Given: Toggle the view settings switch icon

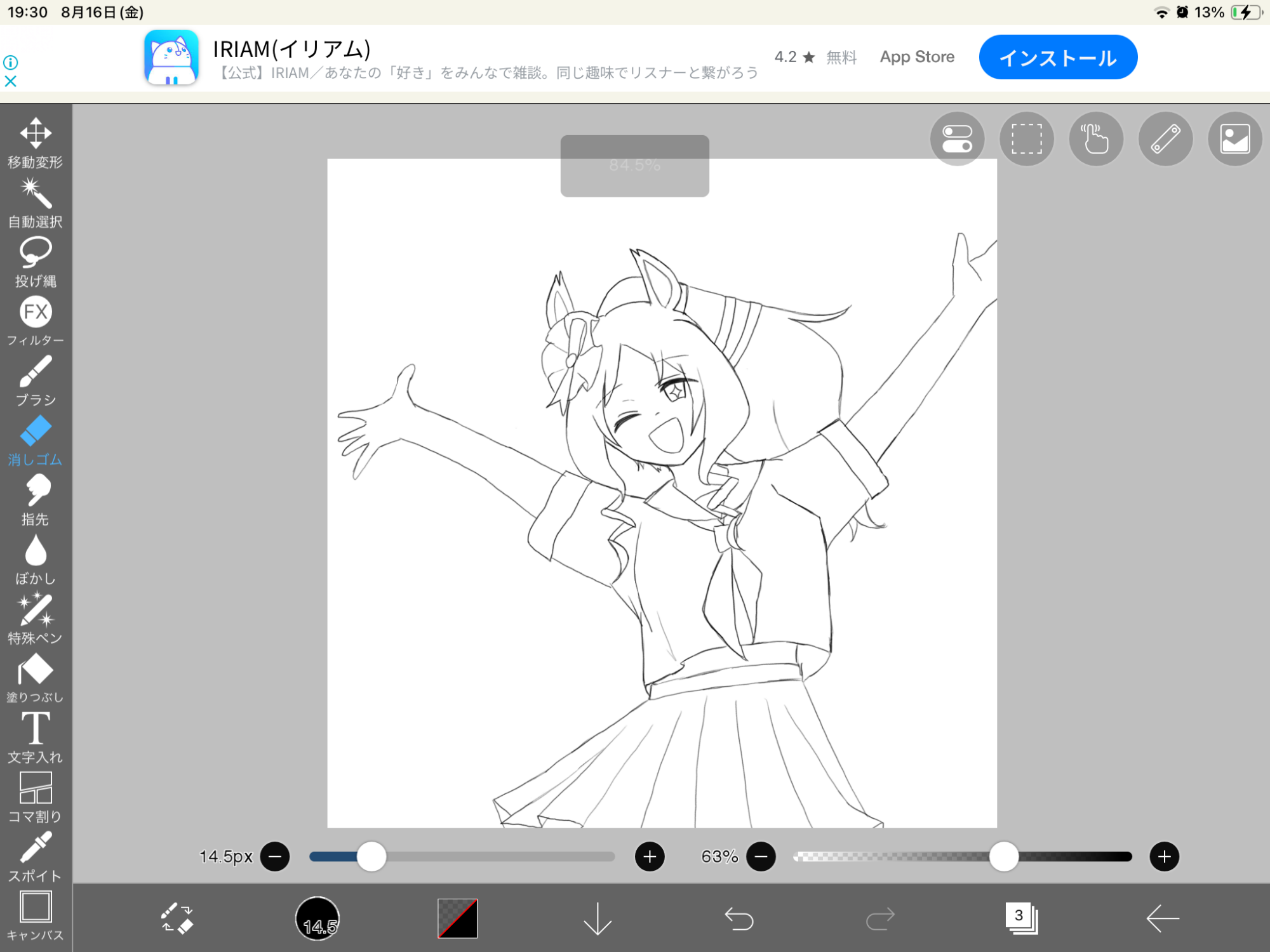Looking at the screenshot, I should tap(957, 139).
